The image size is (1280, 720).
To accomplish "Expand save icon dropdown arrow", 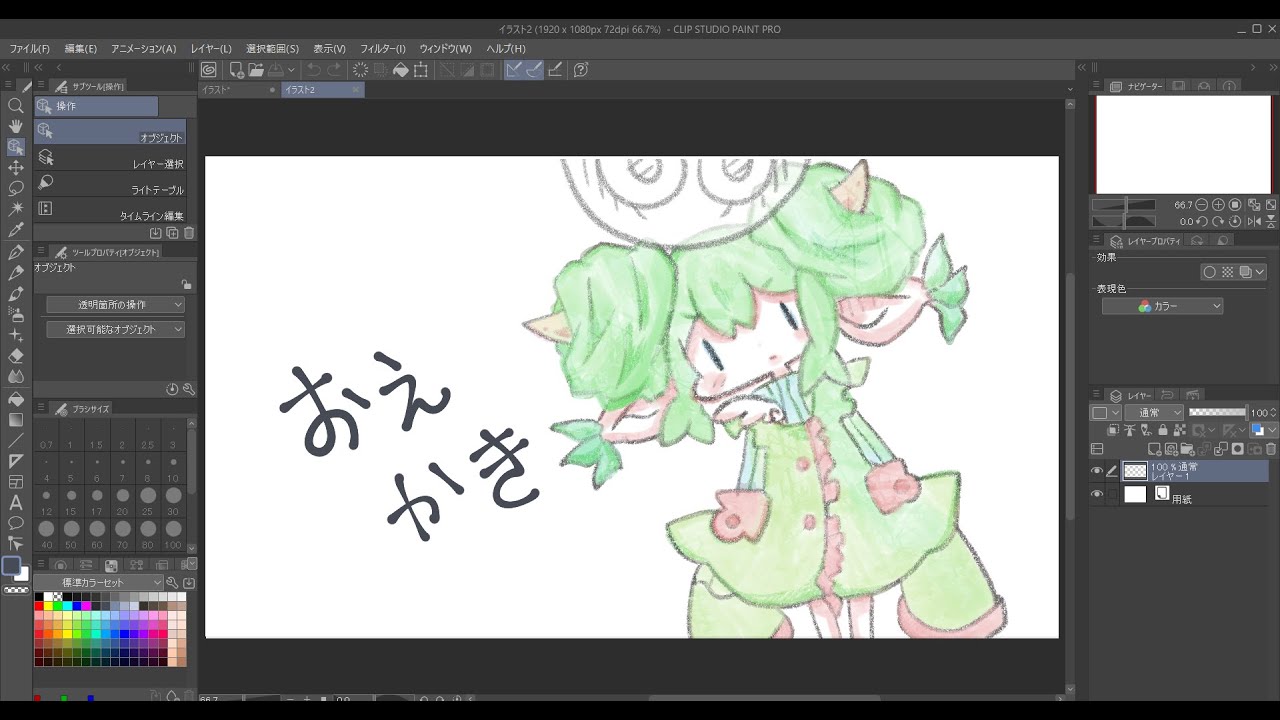I will [x=291, y=70].
